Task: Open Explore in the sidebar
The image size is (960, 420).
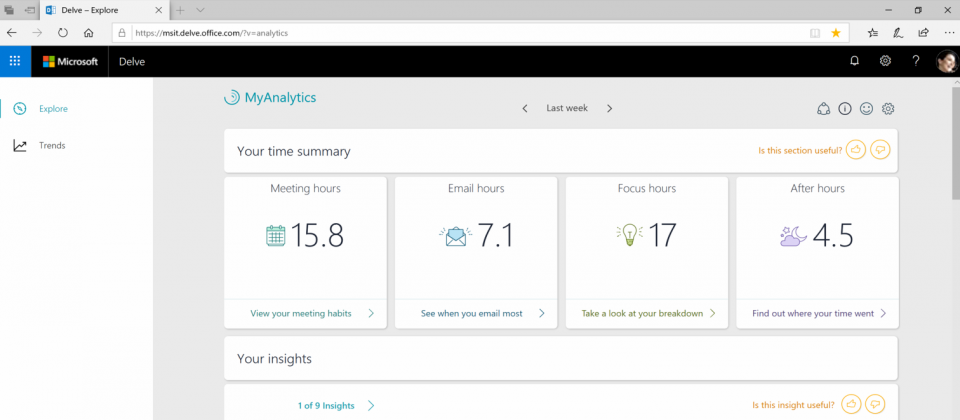Action: coord(53,109)
